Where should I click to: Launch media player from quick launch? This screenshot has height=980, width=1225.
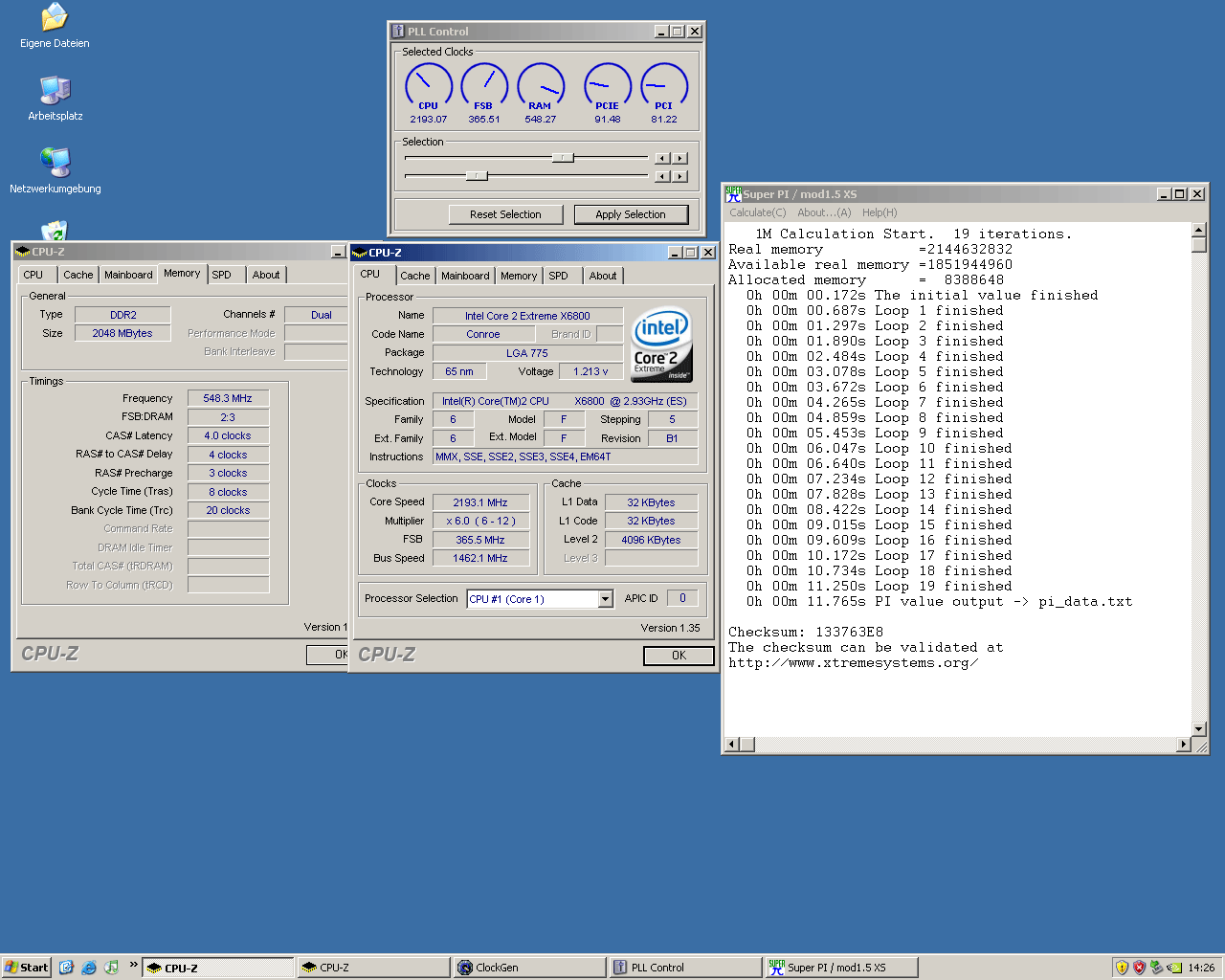[x=111, y=968]
